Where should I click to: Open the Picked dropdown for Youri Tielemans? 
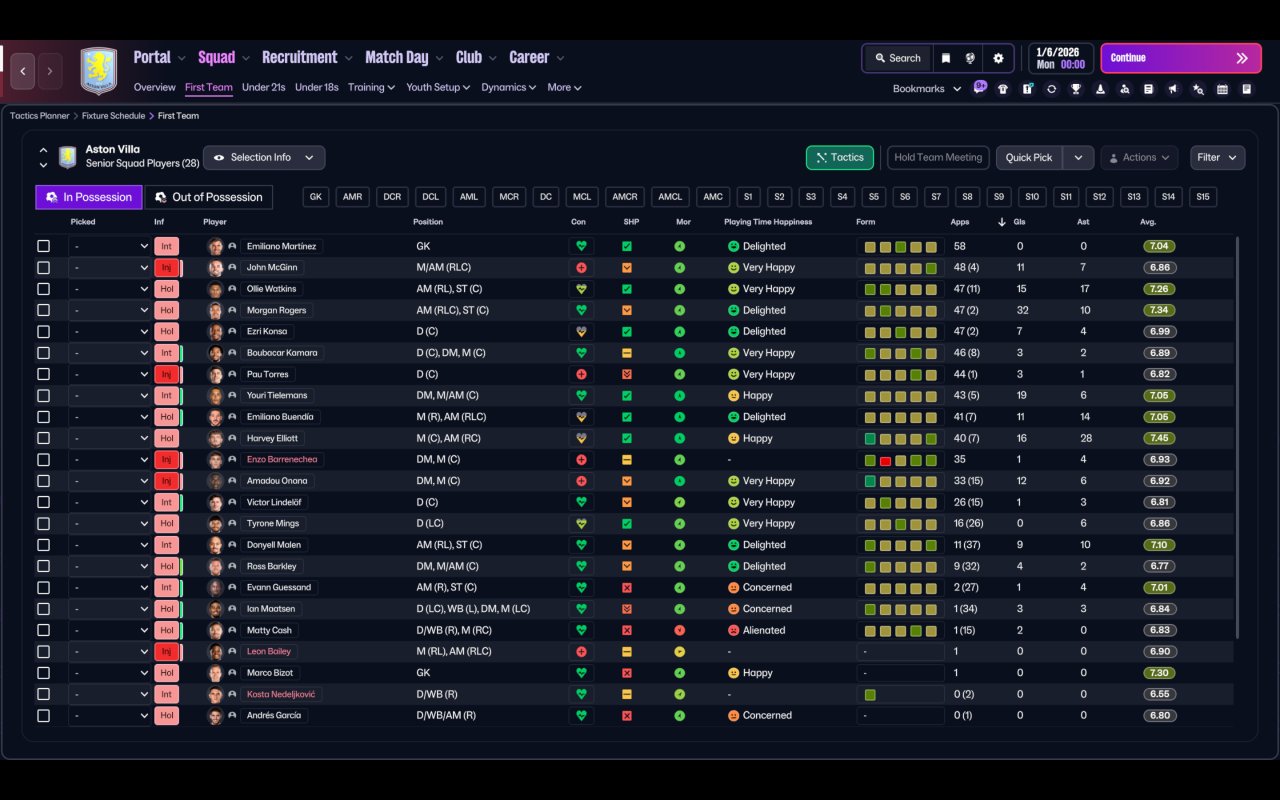click(110, 396)
